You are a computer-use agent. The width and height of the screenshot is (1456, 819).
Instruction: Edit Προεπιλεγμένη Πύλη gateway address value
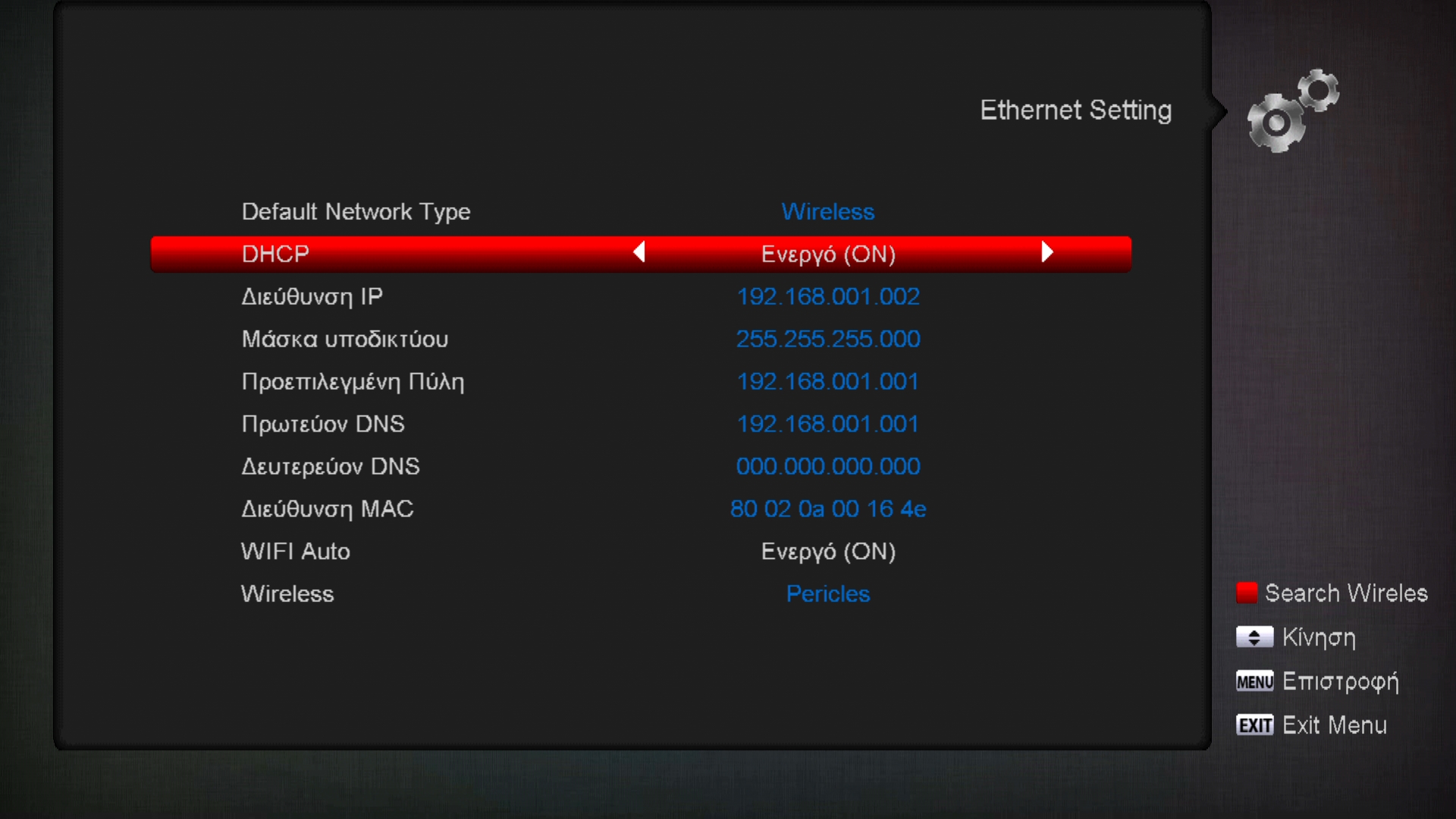click(828, 381)
